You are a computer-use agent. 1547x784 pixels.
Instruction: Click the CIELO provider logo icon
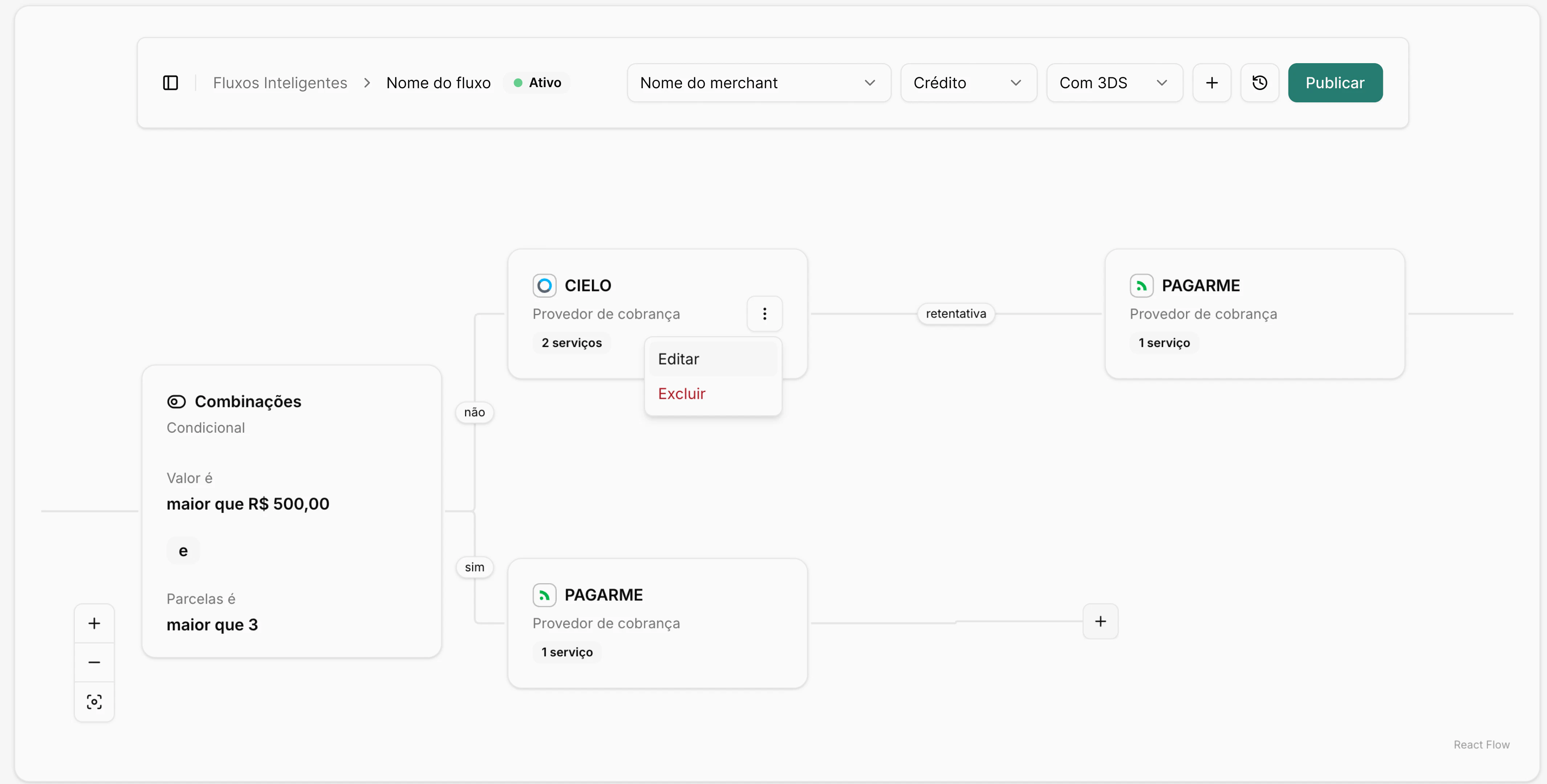pos(544,286)
